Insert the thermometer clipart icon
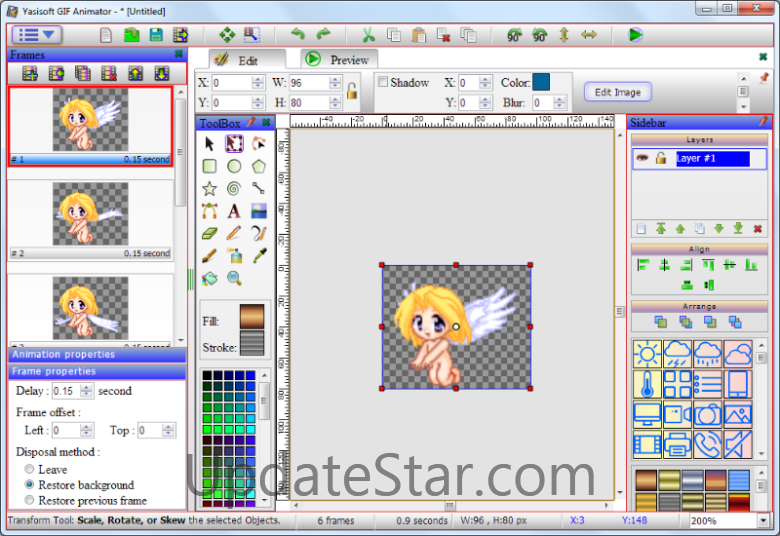Viewport: 780px width, 536px height. tap(647, 384)
